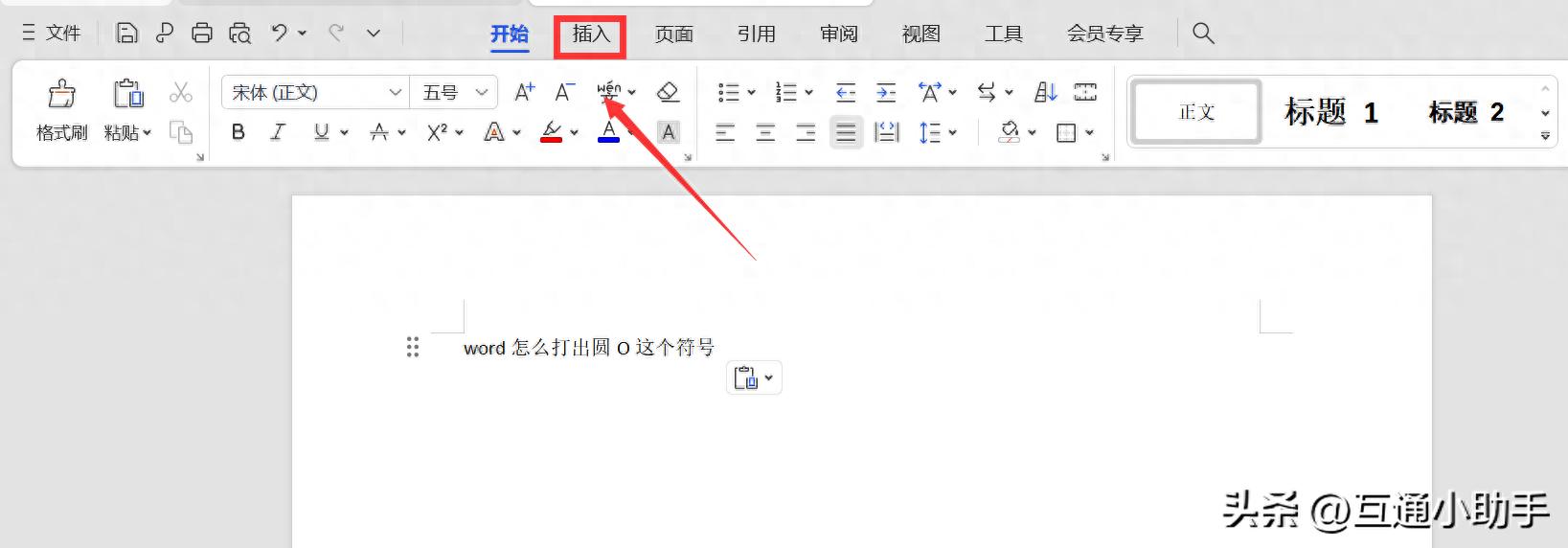Click the Cut scissors icon
The height and width of the screenshot is (548, 1568).
(180, 92)
